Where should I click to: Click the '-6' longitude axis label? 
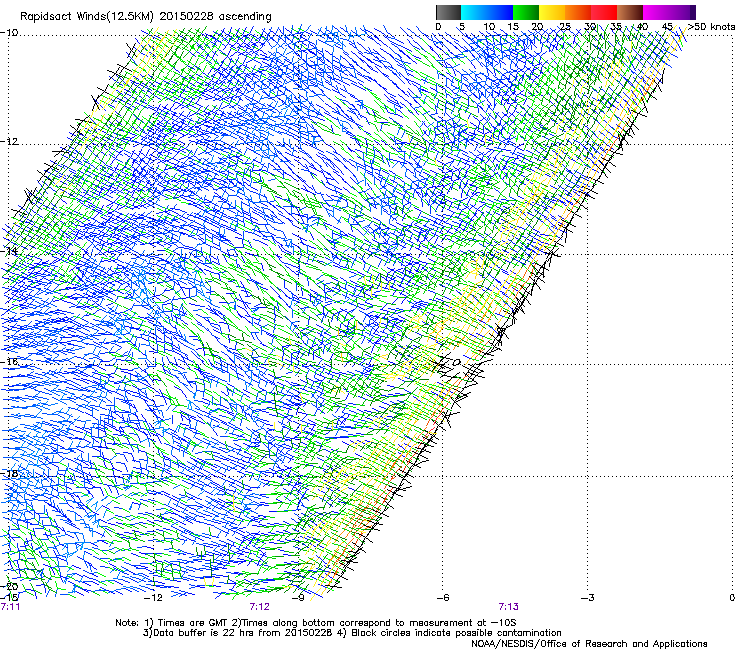(x=443, y=598)
